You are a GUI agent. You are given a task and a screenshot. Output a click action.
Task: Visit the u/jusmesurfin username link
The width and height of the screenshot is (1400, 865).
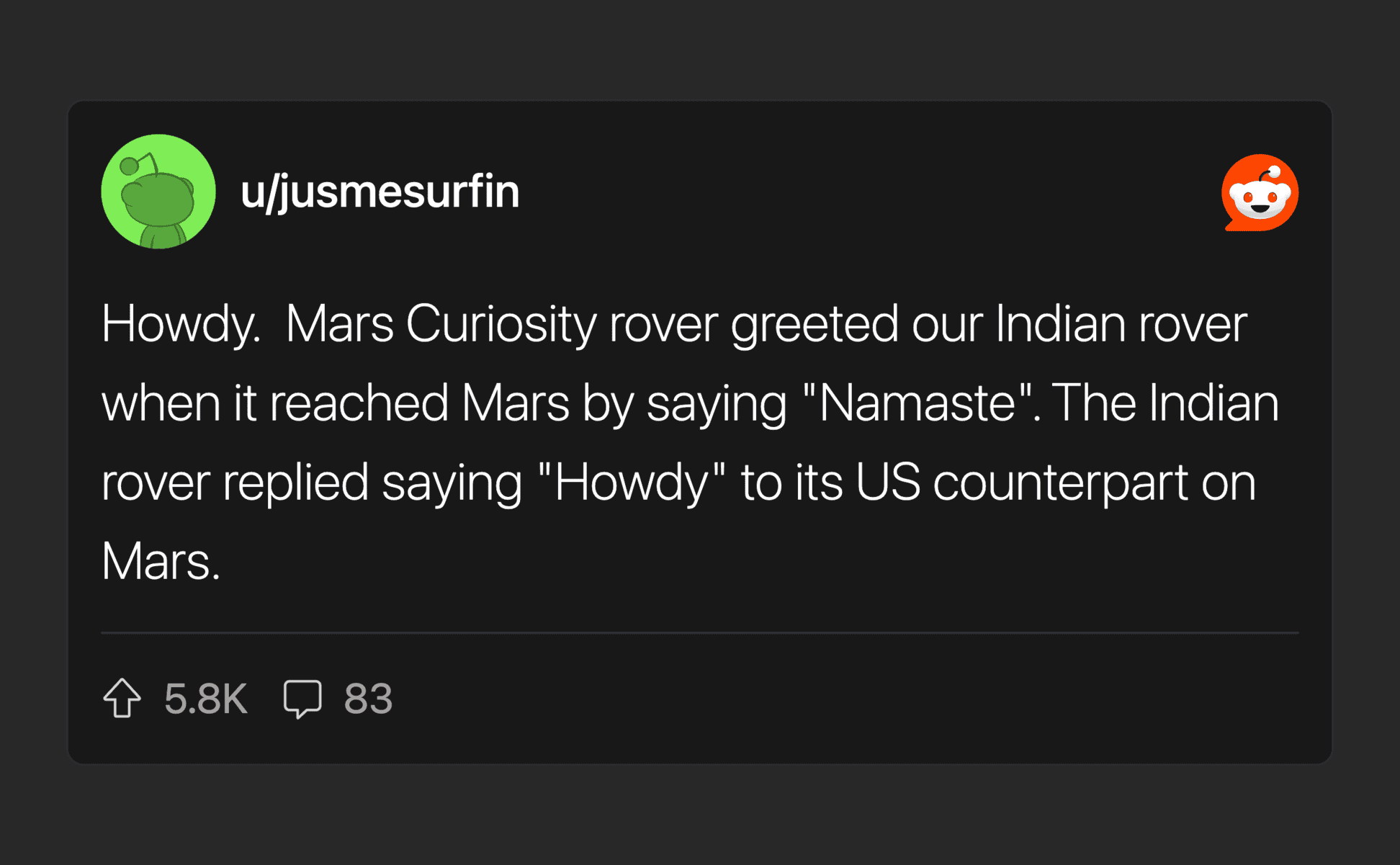(380, 192)
